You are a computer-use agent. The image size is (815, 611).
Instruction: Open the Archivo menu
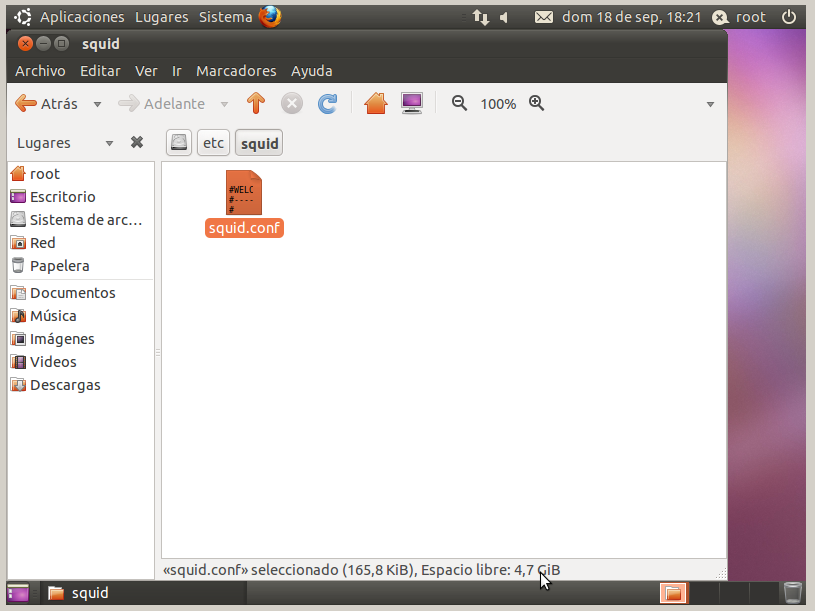40,71
